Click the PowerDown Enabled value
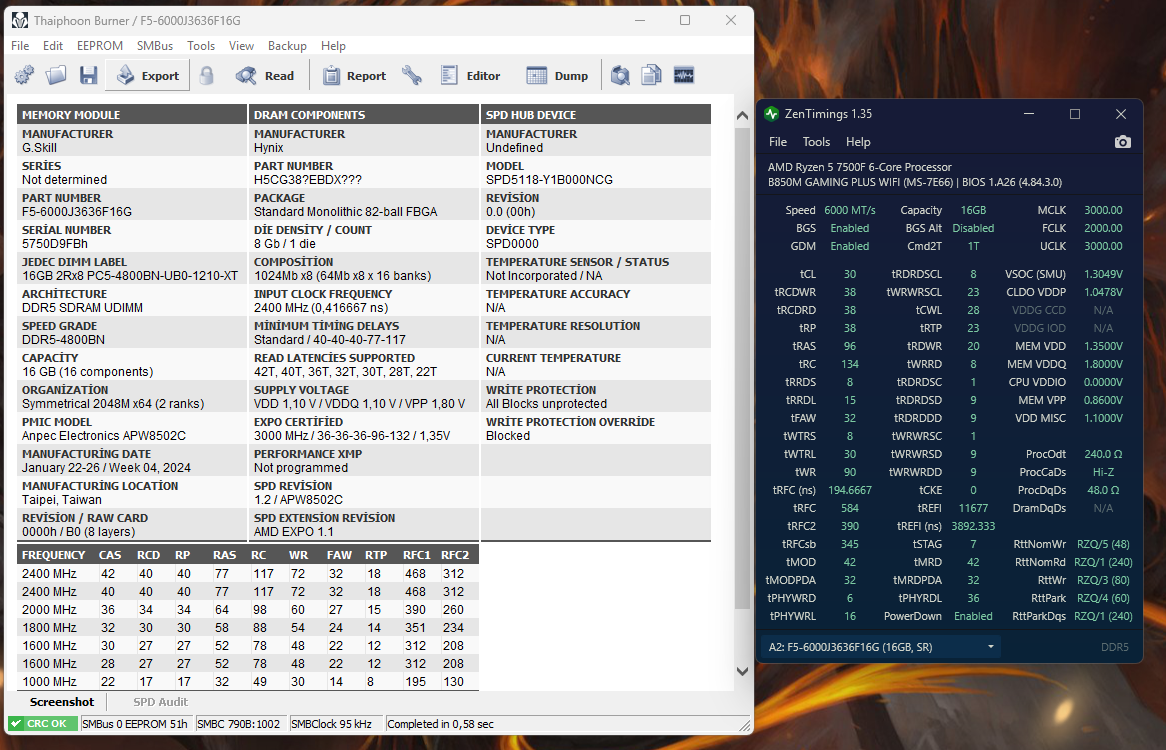1166x750 pixels. click(x=973, y=616)
